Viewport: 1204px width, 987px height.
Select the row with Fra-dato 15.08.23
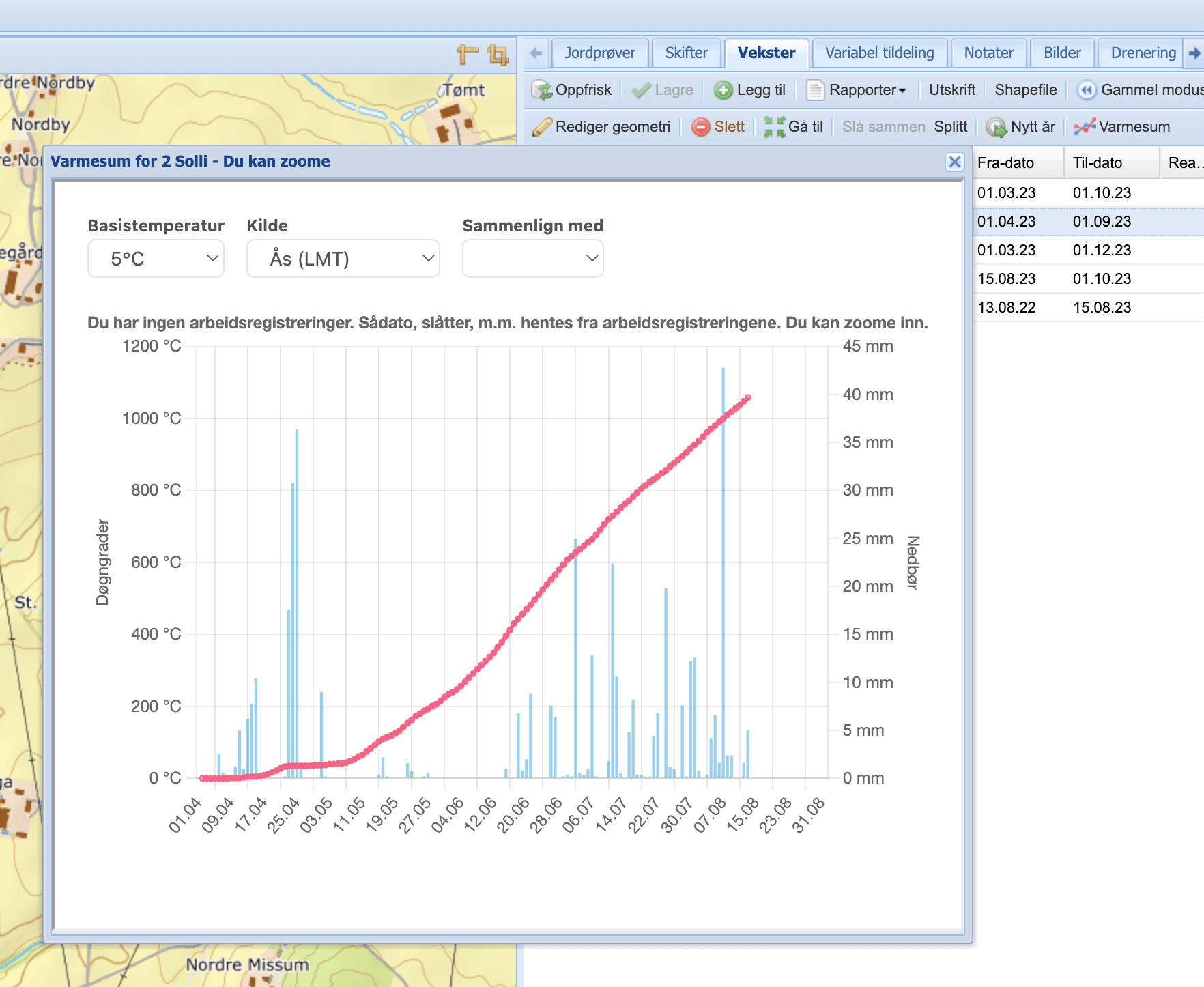tap(1088, 279)
